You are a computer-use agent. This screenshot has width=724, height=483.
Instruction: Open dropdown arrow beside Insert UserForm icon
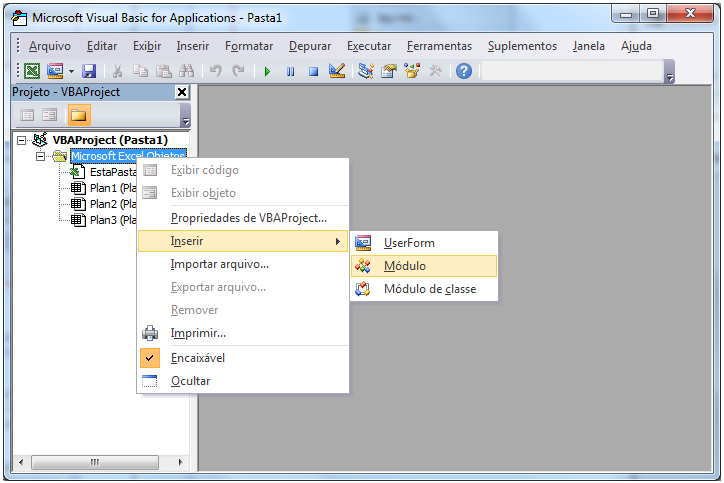click(x=70, y=71)
